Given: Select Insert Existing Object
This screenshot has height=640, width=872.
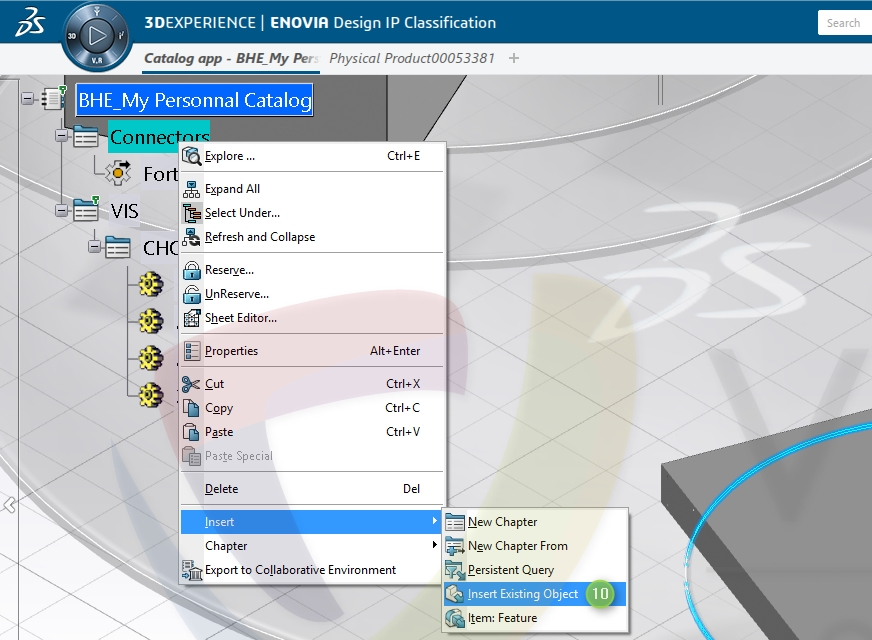Looking at the screenshot, I should click(x=535, y=594).
